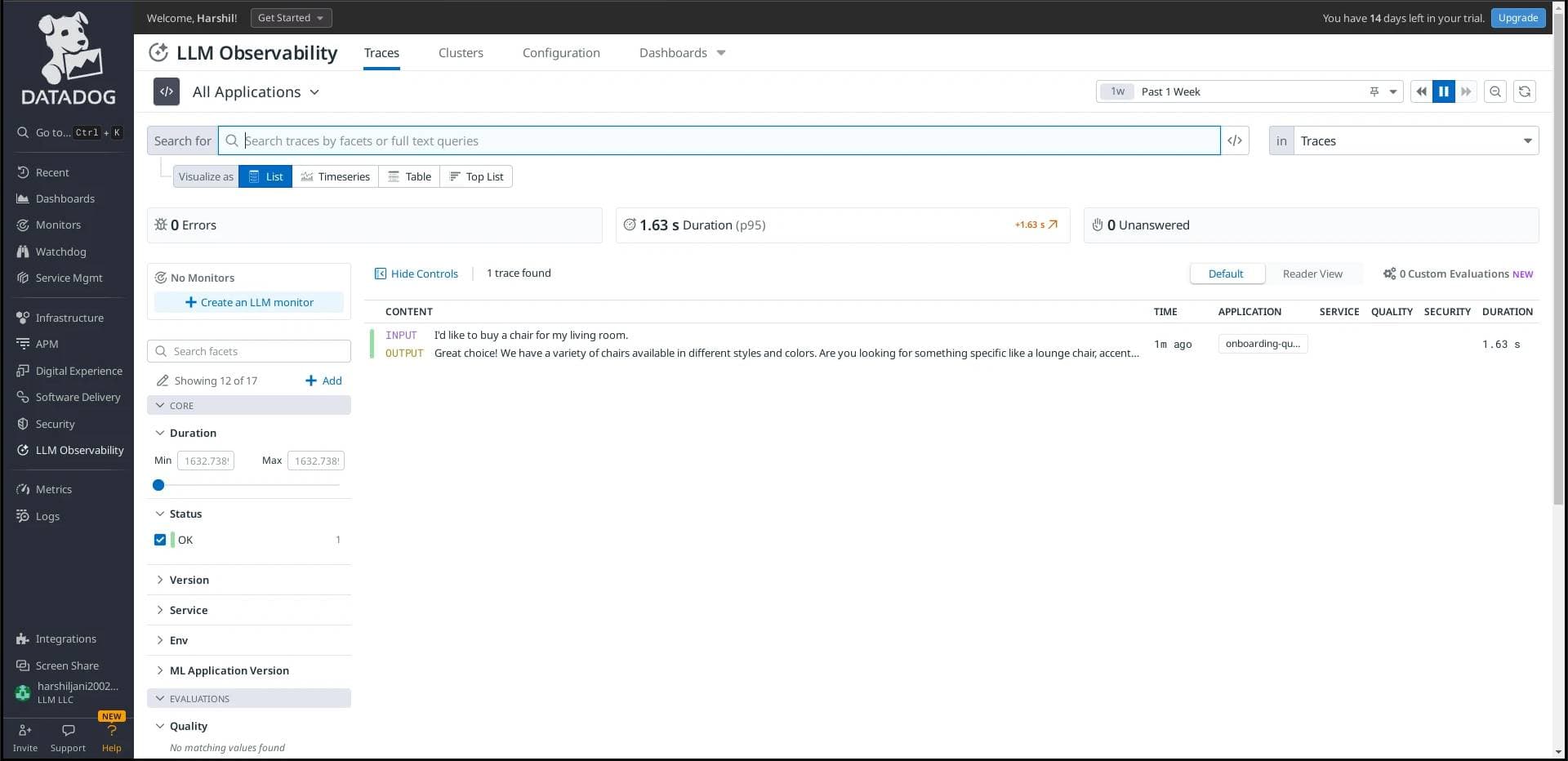Uncheck the OK status filter
Viewport: 1568px width, 761px height.
pos(160,540)
